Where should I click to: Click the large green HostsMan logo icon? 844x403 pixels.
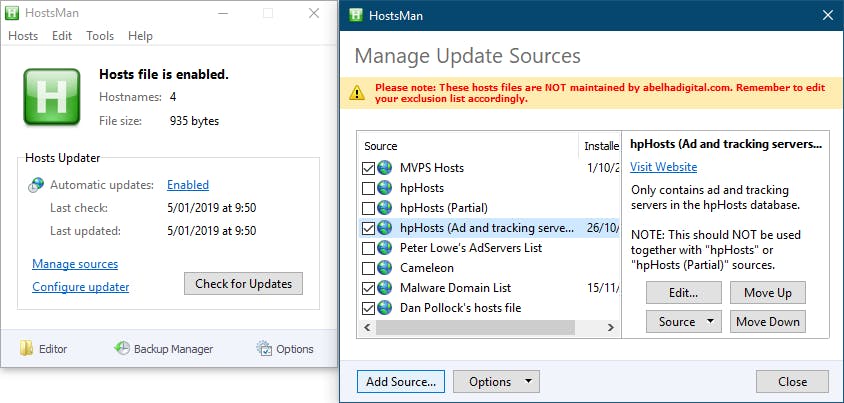(51, 97)
